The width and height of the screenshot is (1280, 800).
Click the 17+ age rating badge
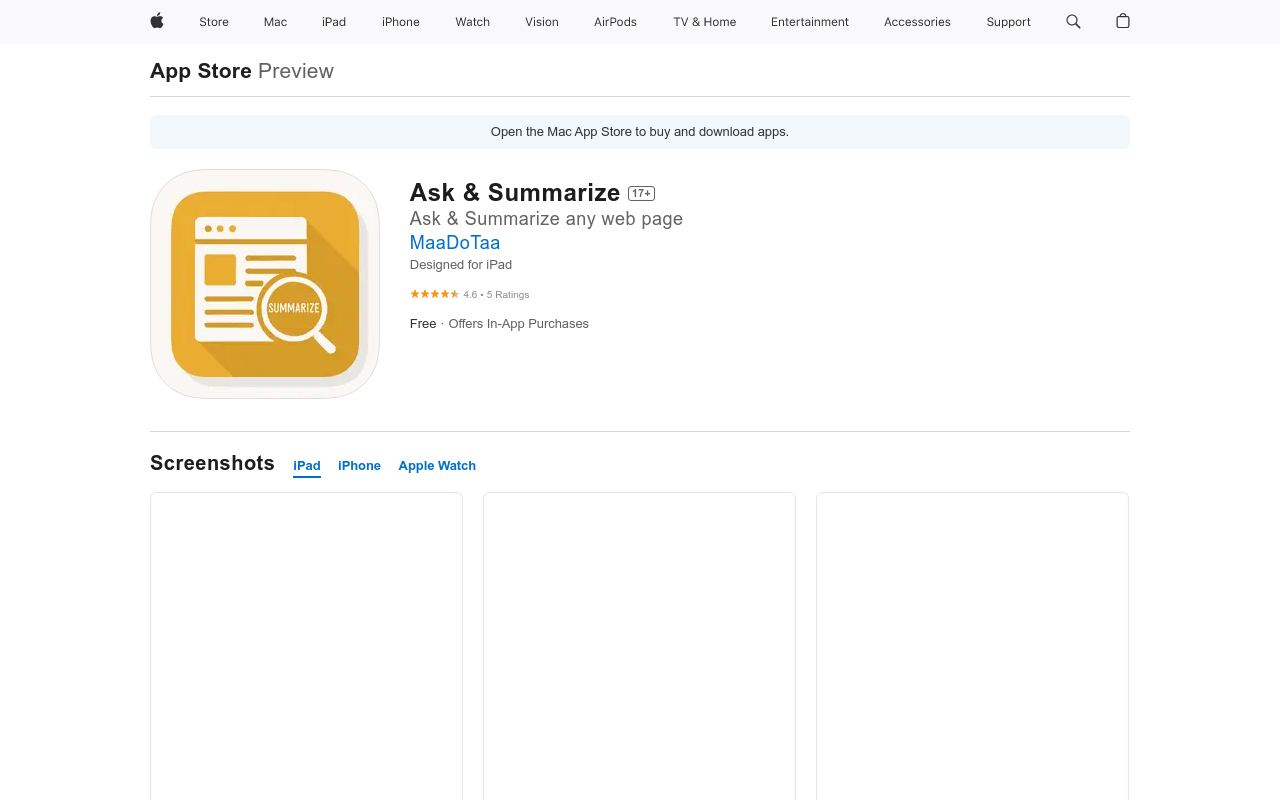click(x=641, y=193)
